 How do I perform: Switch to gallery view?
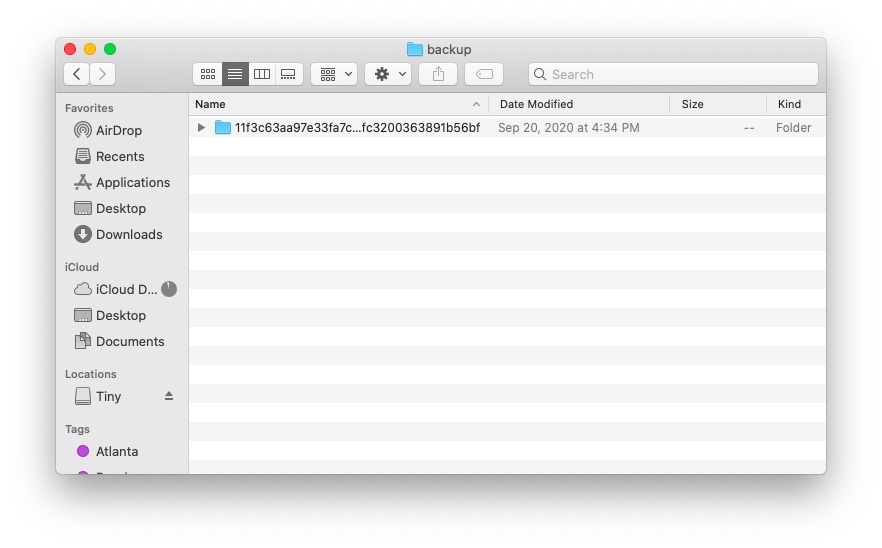289,74
